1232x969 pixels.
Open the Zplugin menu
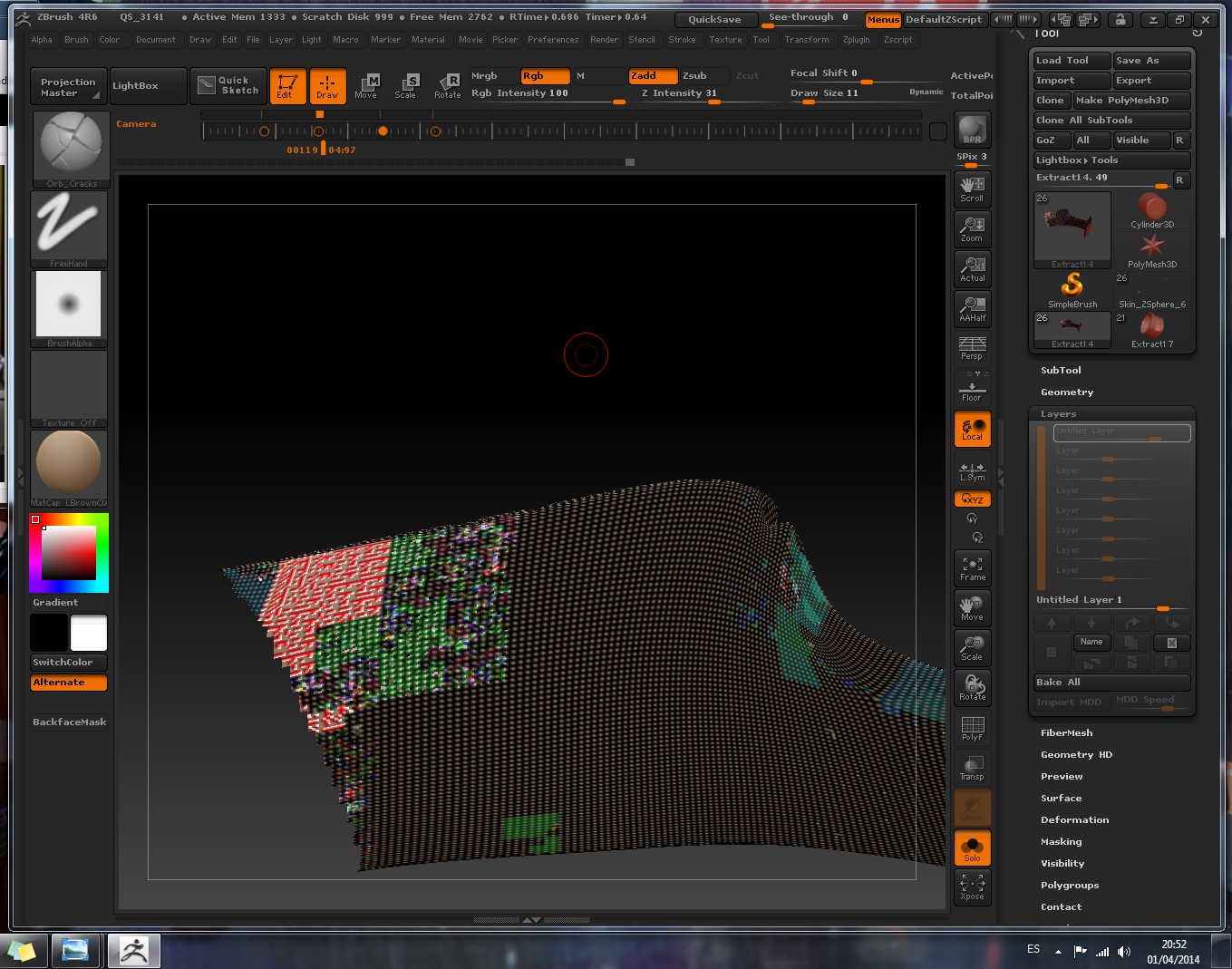pyautogui.click(x=856, y=40)
